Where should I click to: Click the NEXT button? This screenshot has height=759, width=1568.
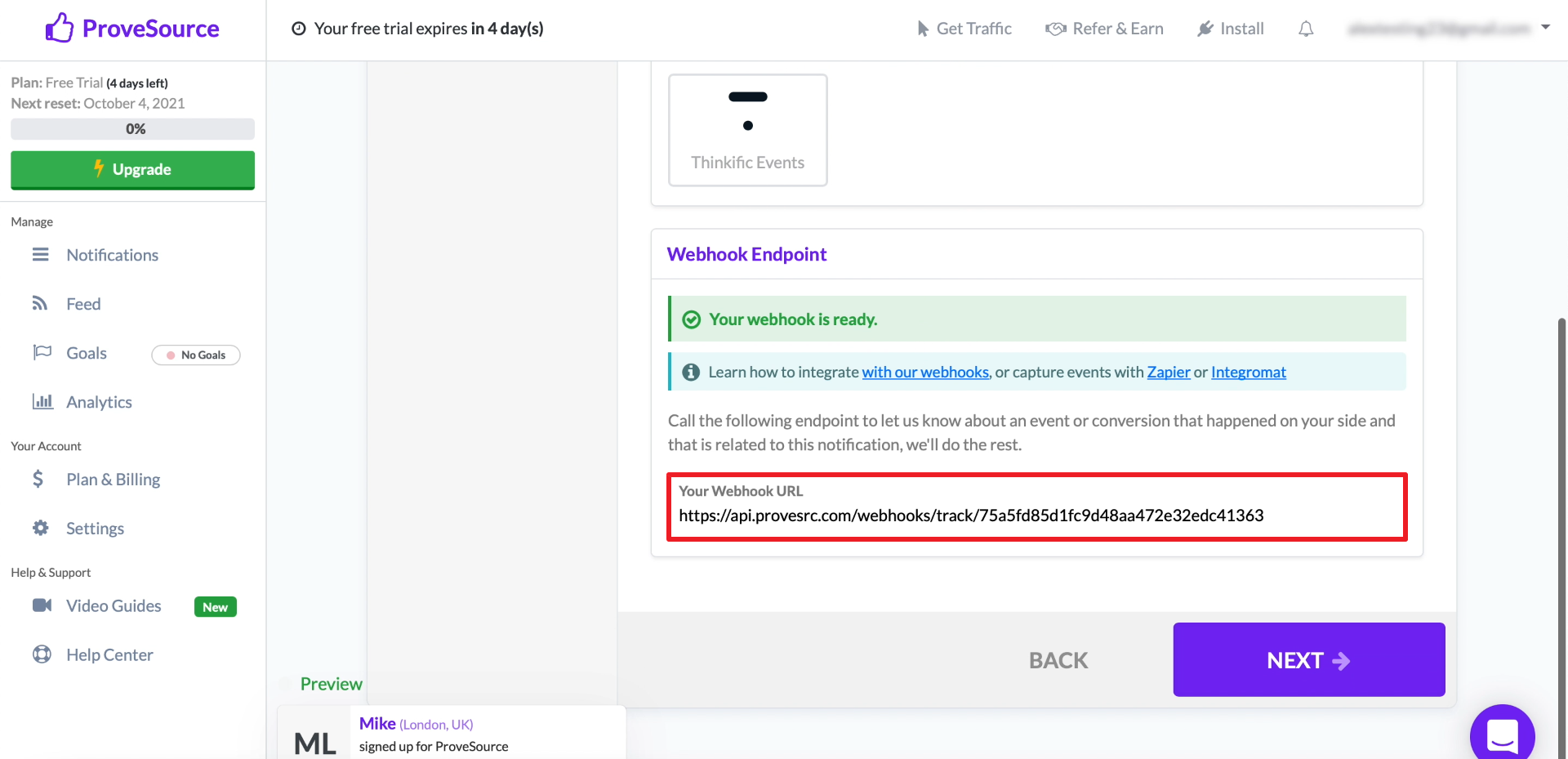[x=1309, y=659]
